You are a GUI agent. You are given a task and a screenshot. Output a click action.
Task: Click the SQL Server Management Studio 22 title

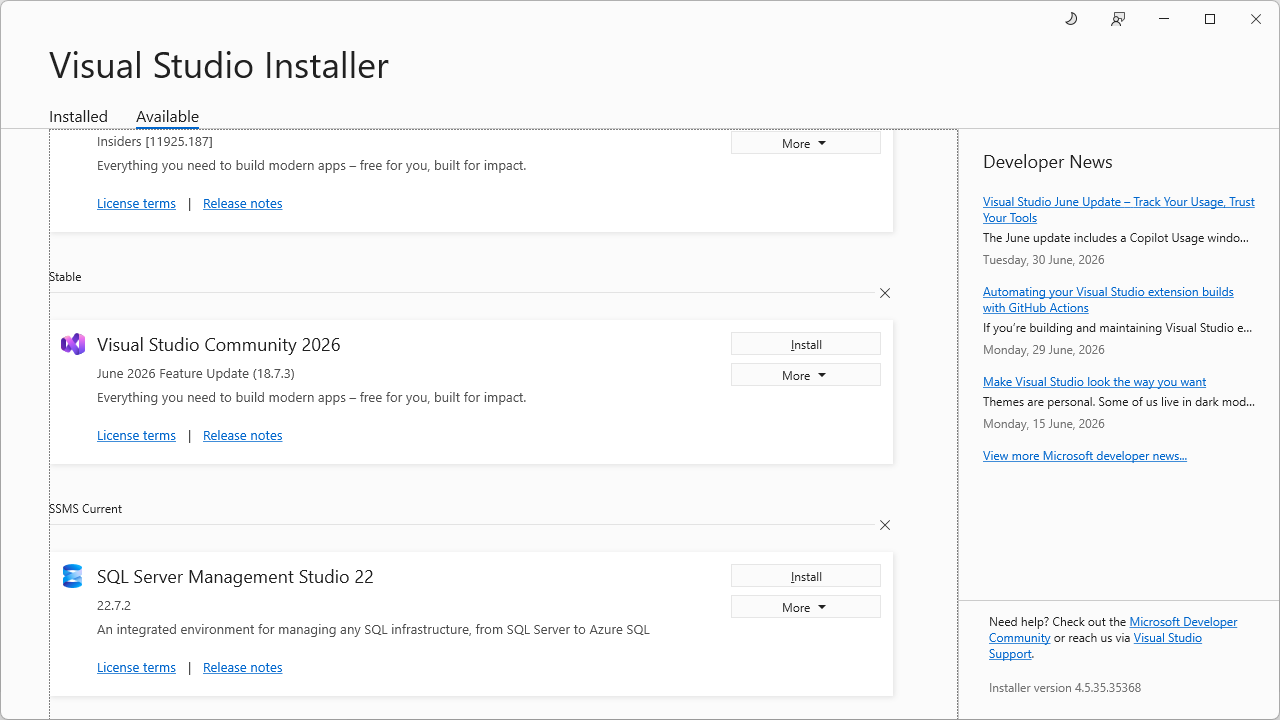(235, 576)
